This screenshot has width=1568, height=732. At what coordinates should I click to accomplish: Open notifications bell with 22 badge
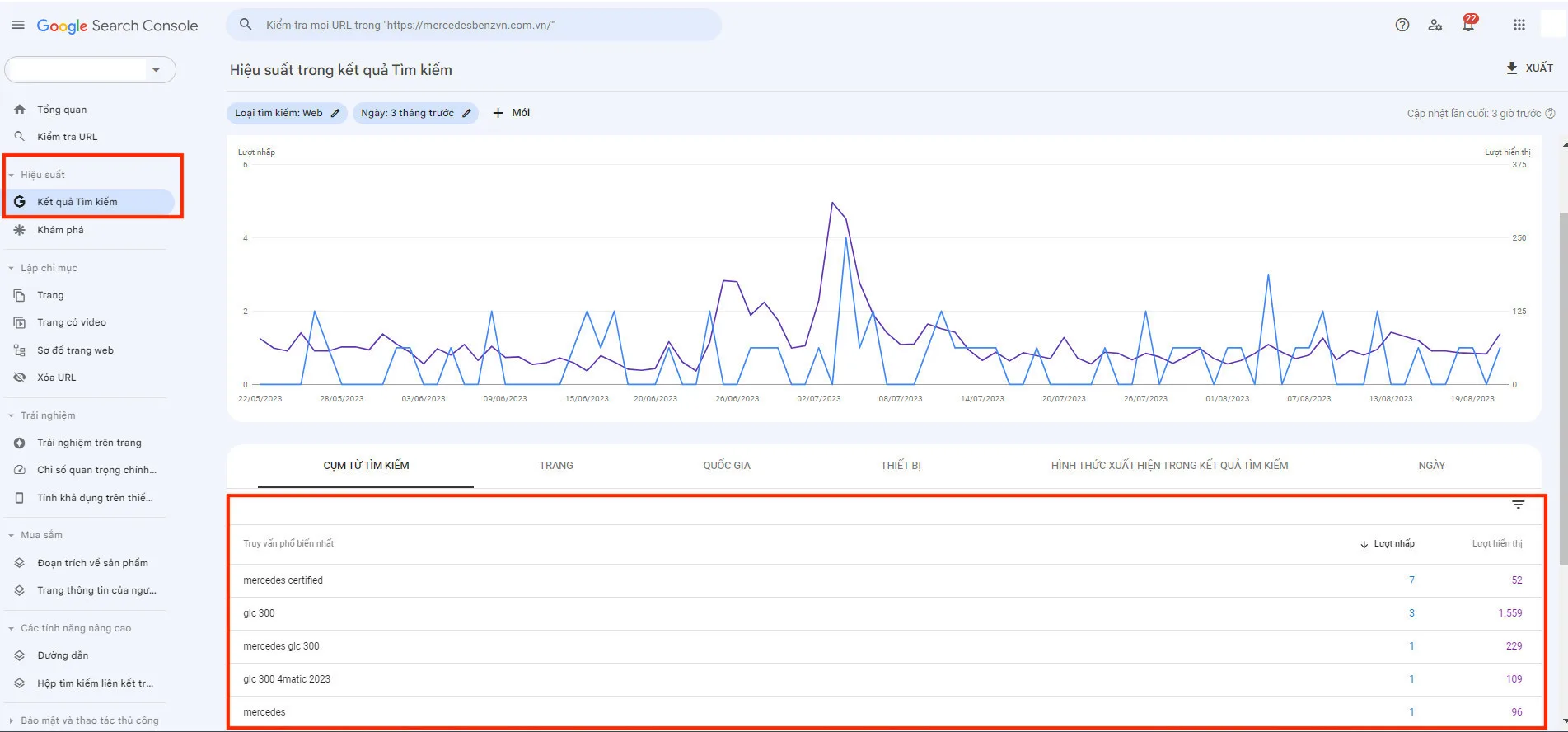1468,23
